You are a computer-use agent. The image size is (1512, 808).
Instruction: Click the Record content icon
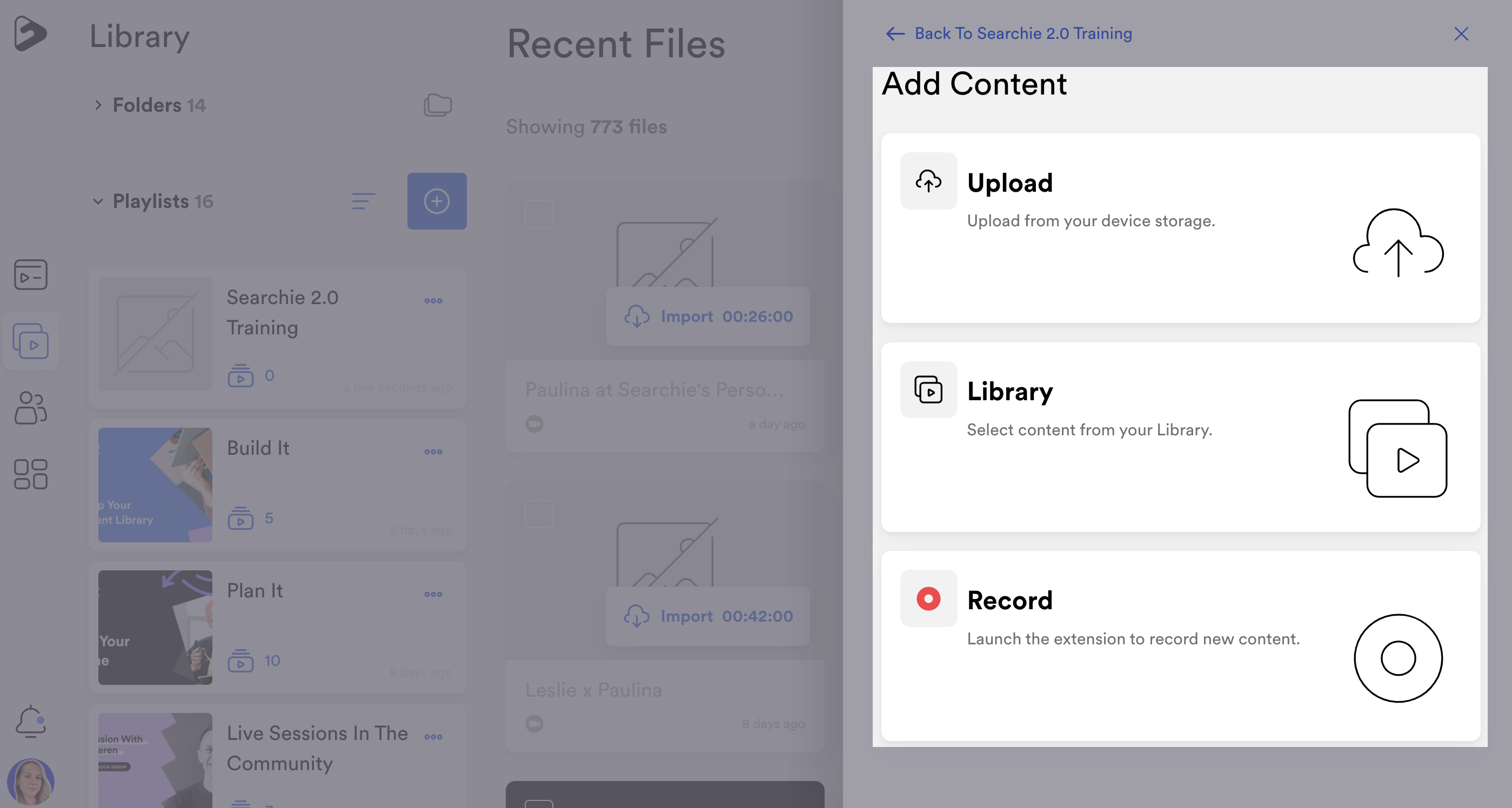coord(928,597)
